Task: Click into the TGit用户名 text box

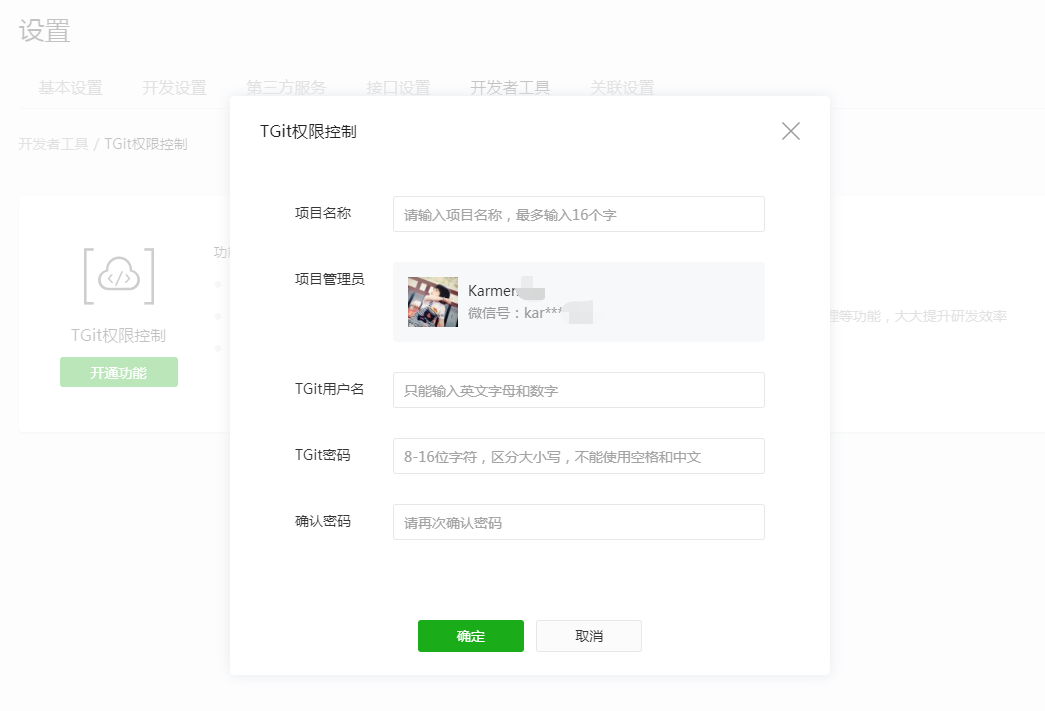Action: (x=578, y=390)
